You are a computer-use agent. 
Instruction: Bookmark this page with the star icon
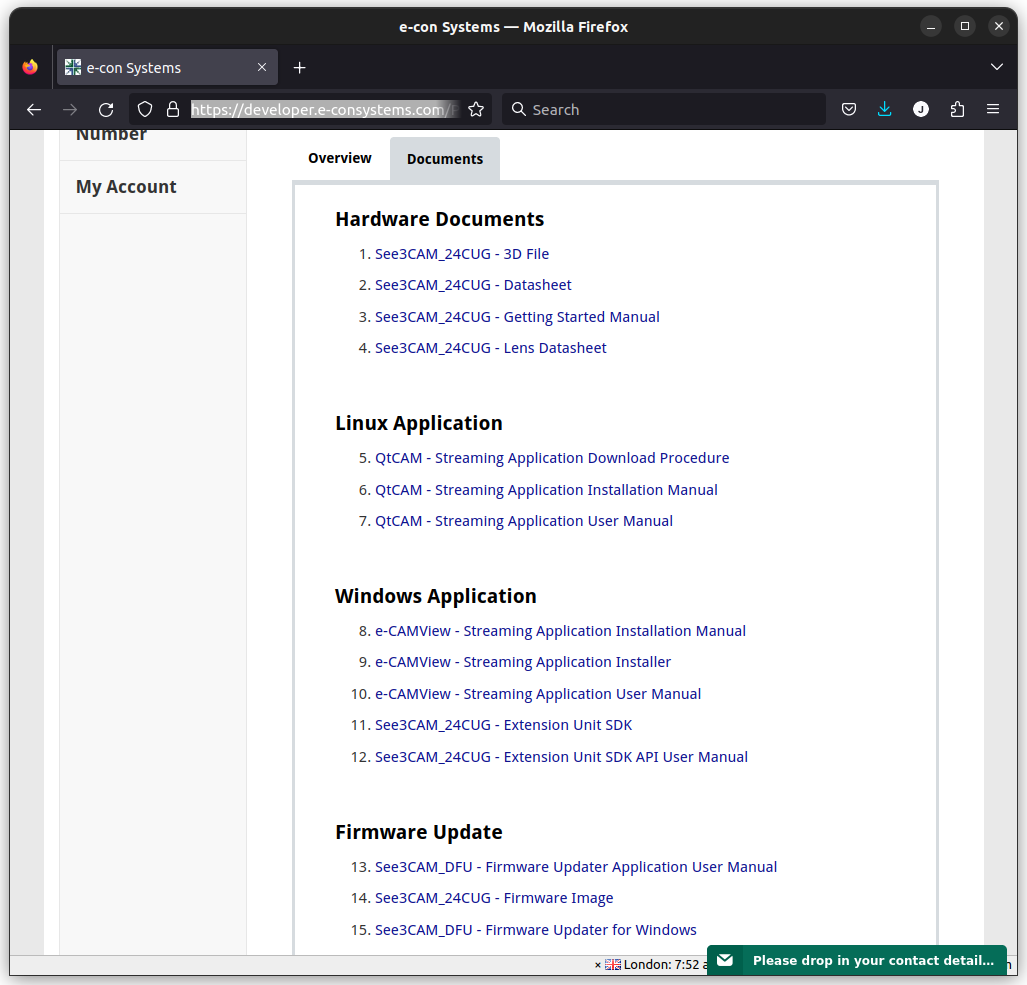(x=476, y=109)
